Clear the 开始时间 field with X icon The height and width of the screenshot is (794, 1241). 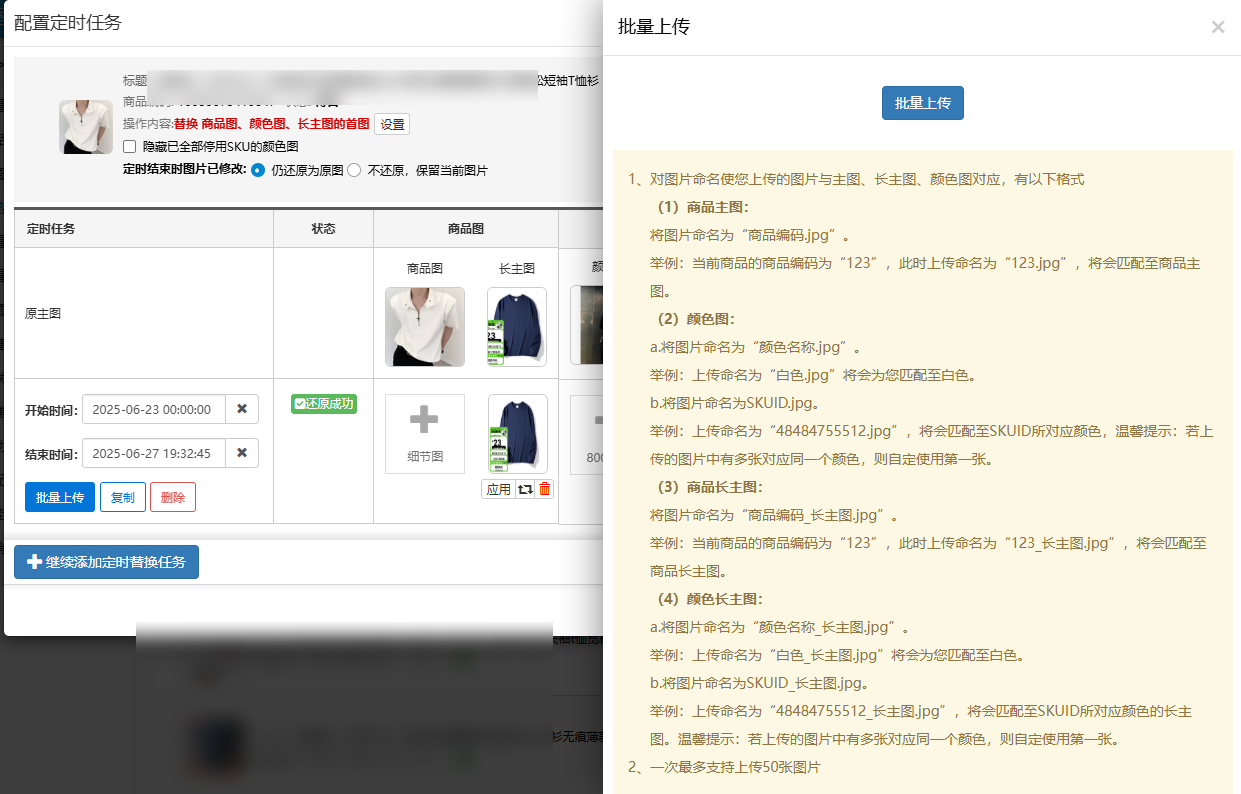(242, 409)
